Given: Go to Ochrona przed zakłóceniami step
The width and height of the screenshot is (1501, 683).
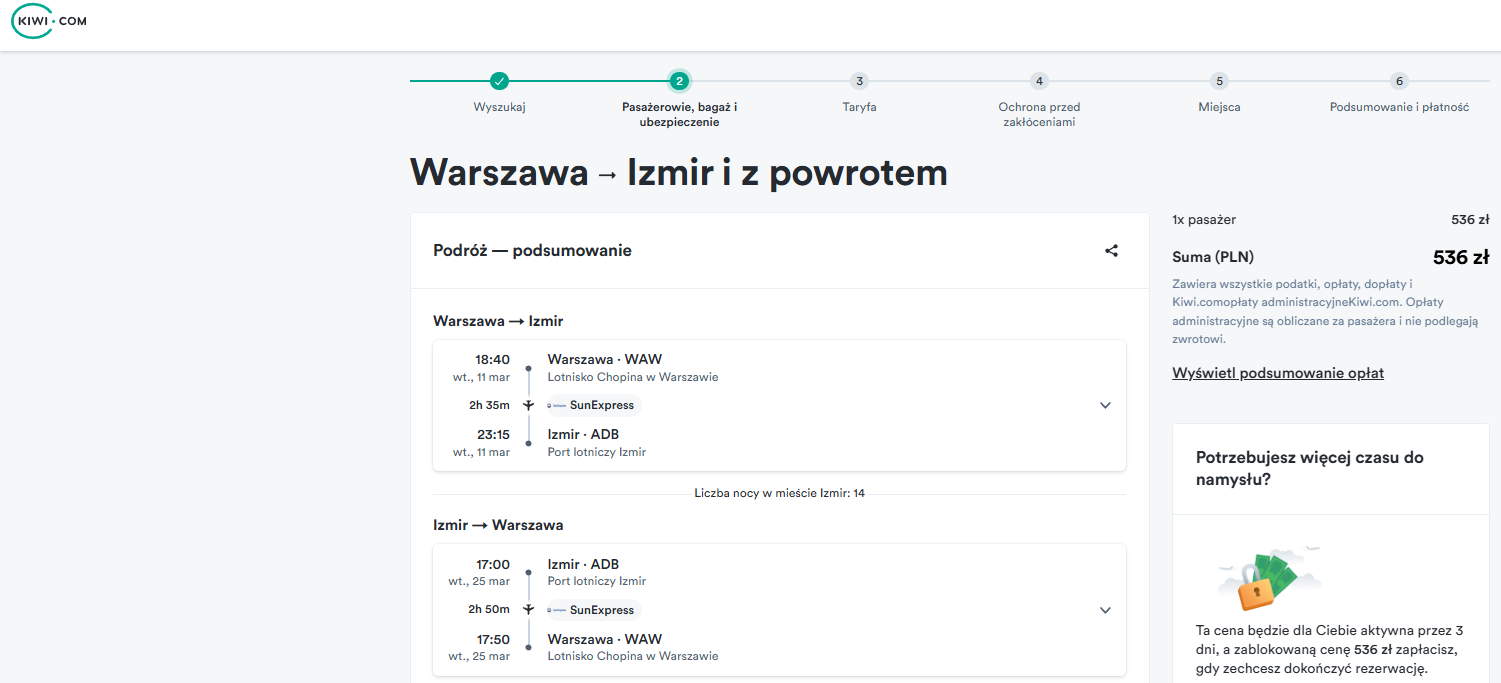Looking at the screenshot, I should [x=1039, y=100].
